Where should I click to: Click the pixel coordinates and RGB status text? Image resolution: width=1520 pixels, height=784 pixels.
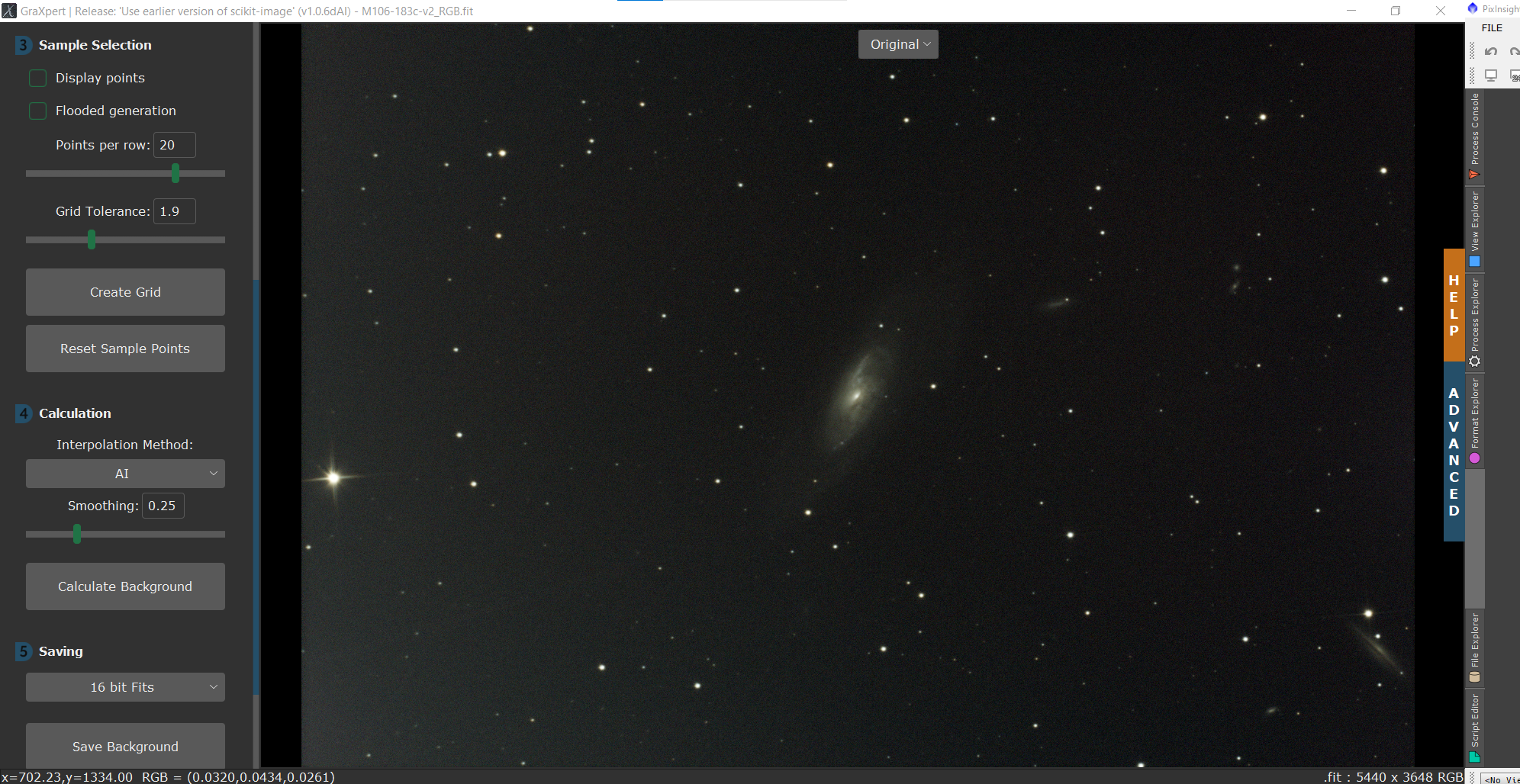(168, 777)
